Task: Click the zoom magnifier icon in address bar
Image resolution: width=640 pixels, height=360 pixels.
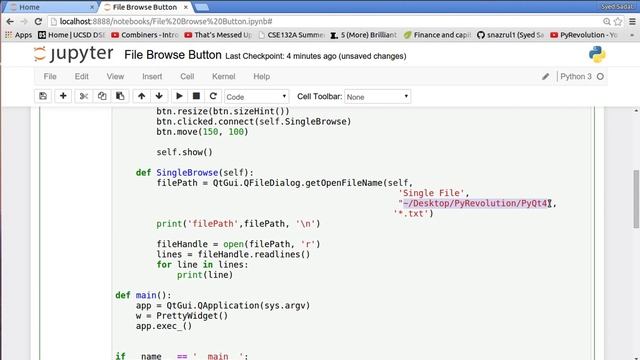Action: 607,21
